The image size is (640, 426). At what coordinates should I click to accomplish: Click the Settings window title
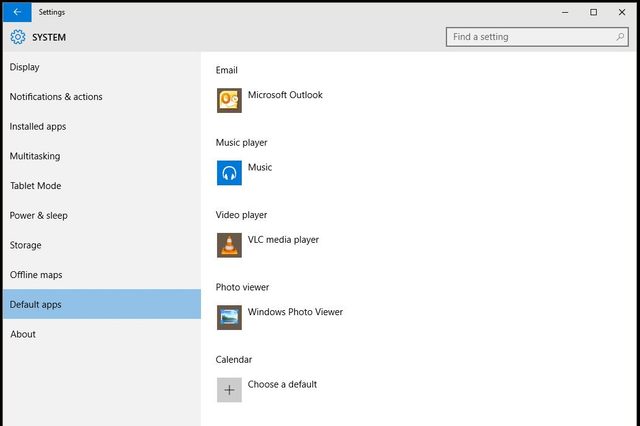click(x=52, y=12)
